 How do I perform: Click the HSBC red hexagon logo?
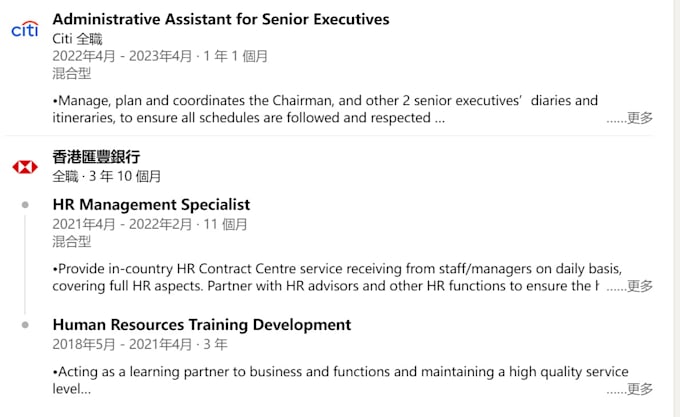25,166
